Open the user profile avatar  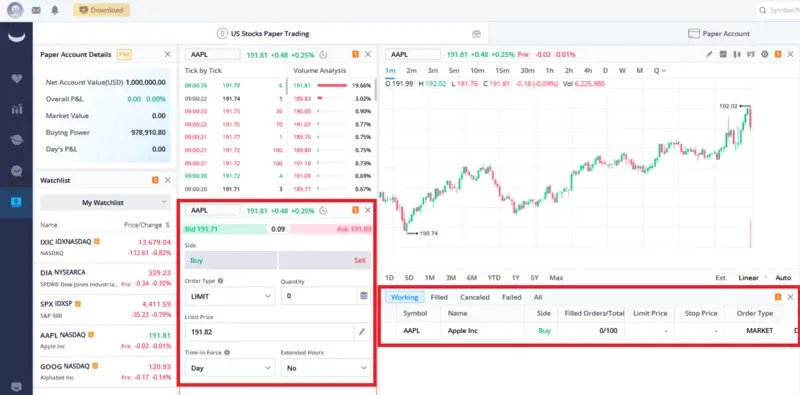pyautogui.click(x=15, y=10)
